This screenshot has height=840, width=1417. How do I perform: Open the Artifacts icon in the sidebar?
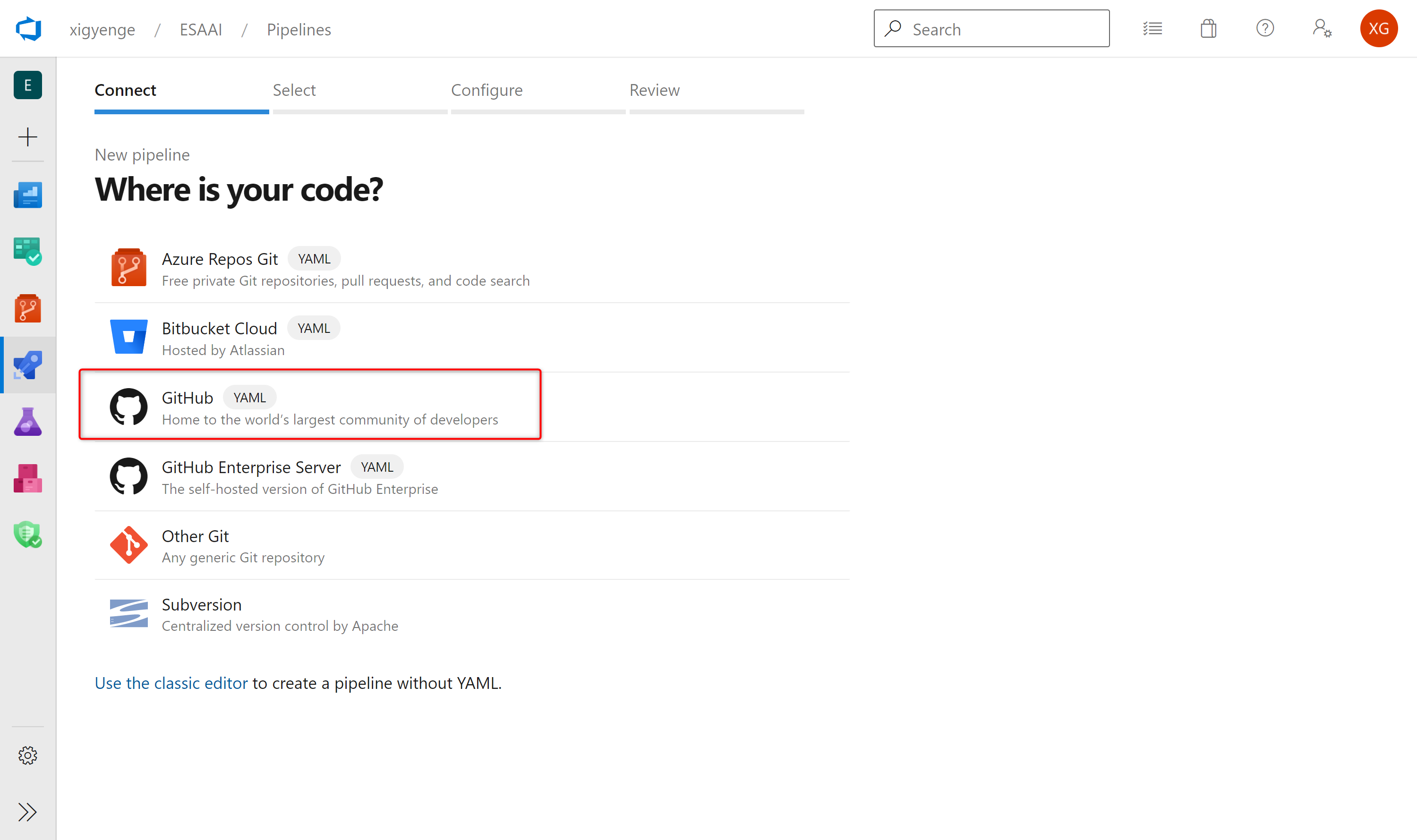27,478
